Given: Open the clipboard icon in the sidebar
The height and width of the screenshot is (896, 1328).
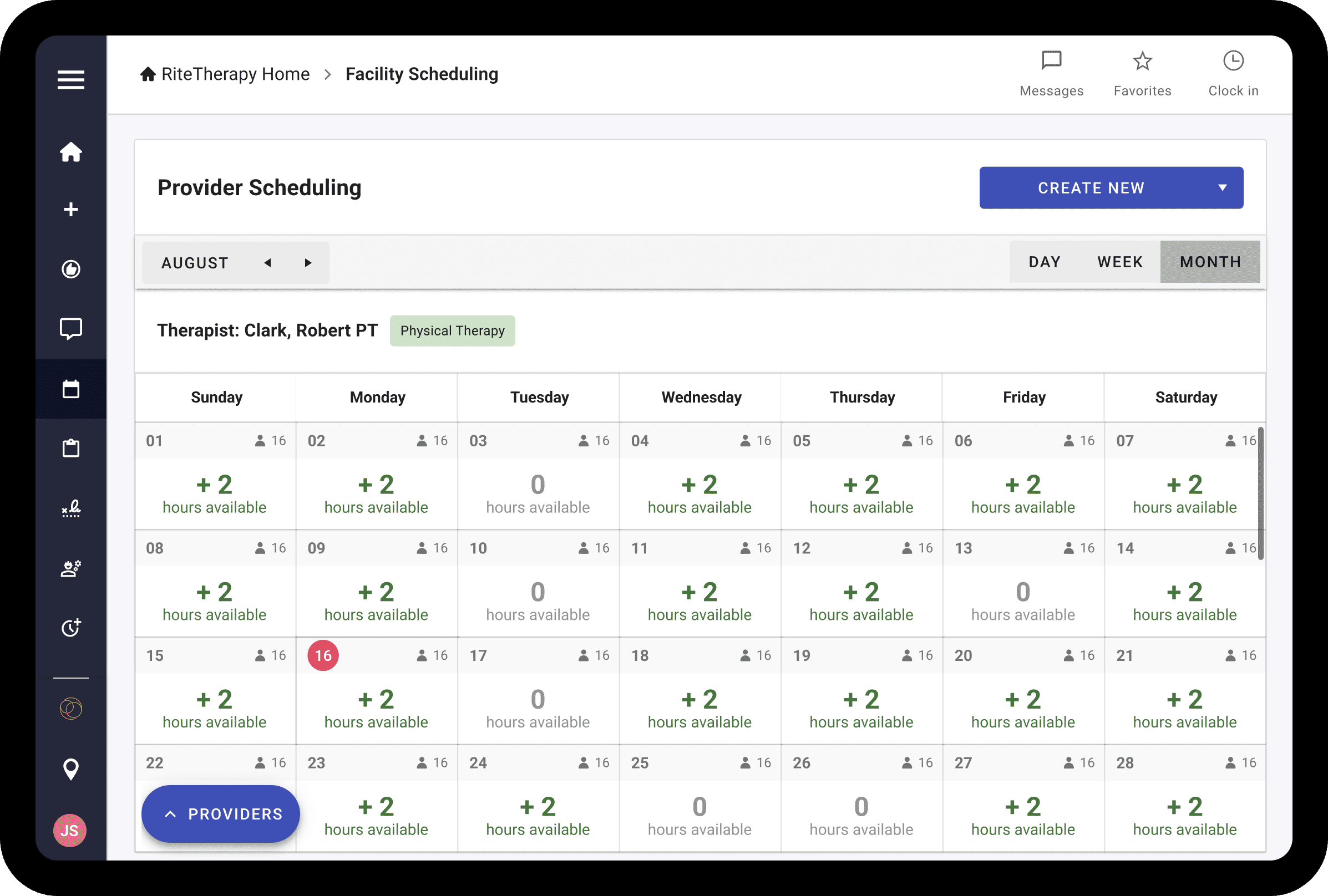Looking at the screenshot, I should coord(71,449).
